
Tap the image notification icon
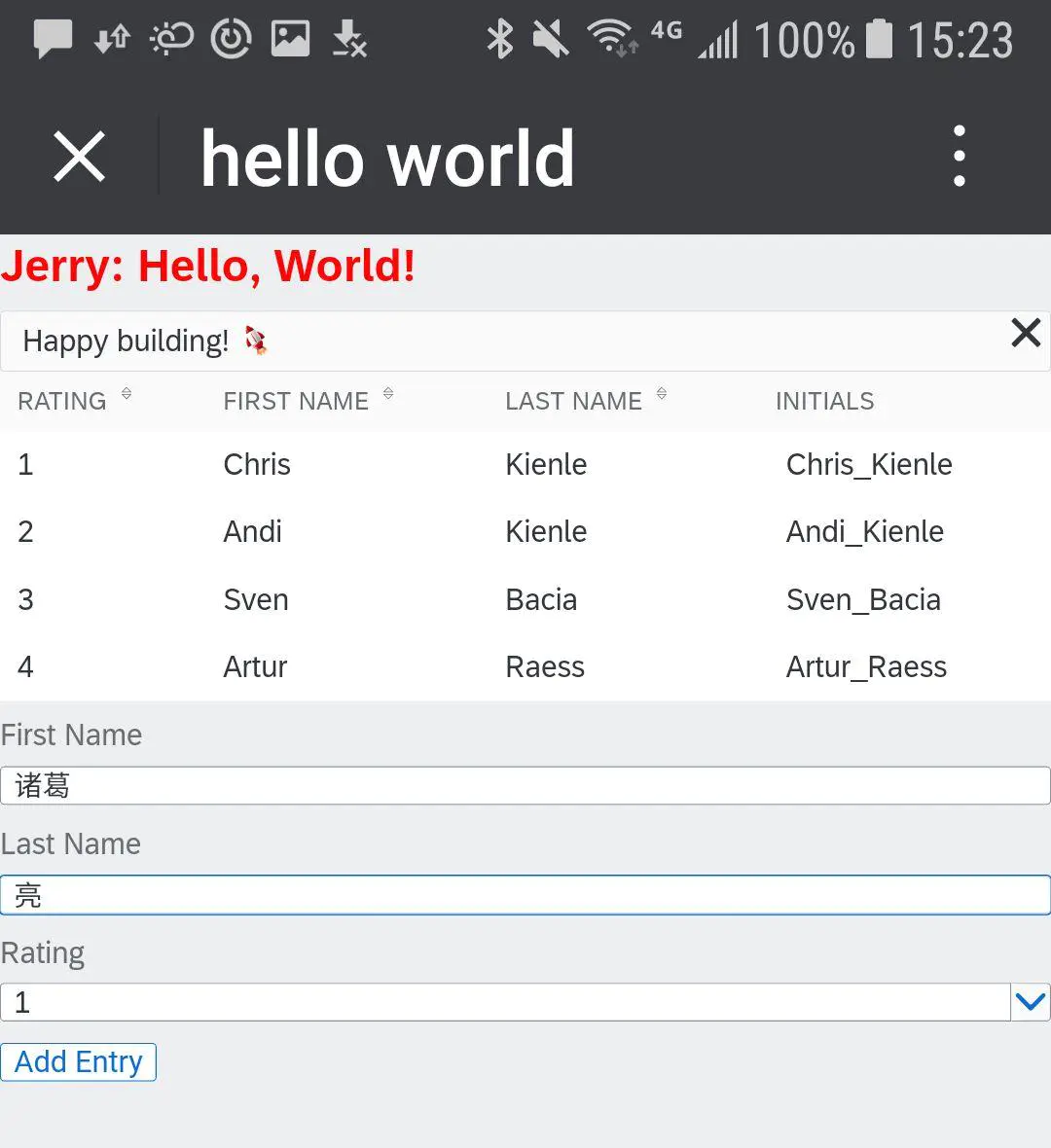(290, 40)
